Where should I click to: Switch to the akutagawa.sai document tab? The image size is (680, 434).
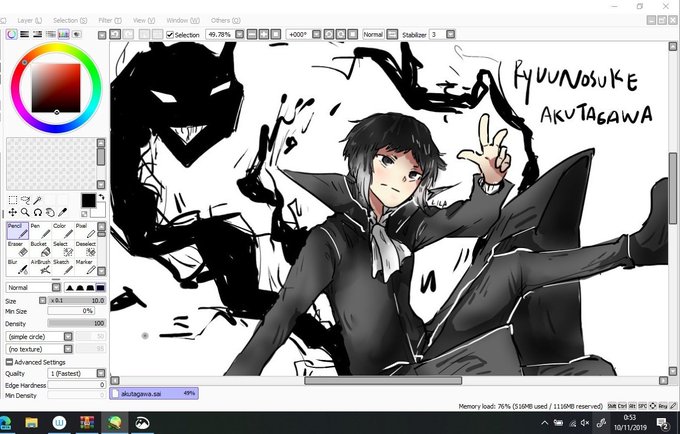(x=154, y=394)
